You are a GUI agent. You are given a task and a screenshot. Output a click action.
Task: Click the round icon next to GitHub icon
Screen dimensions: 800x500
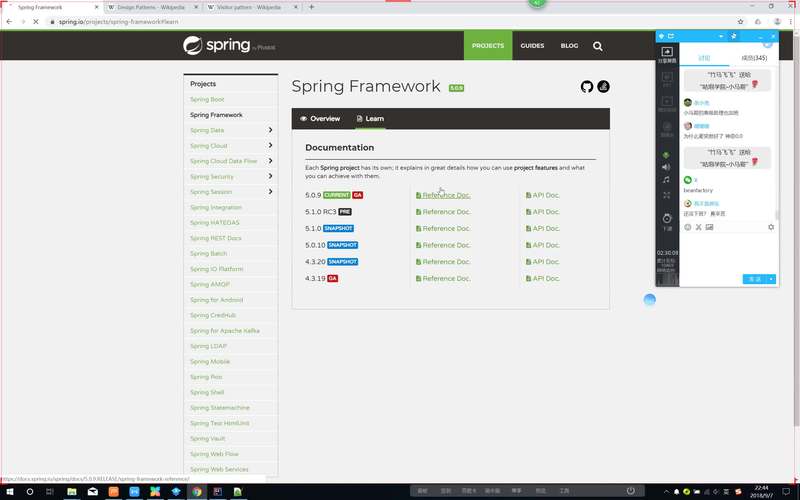[603, 87]
